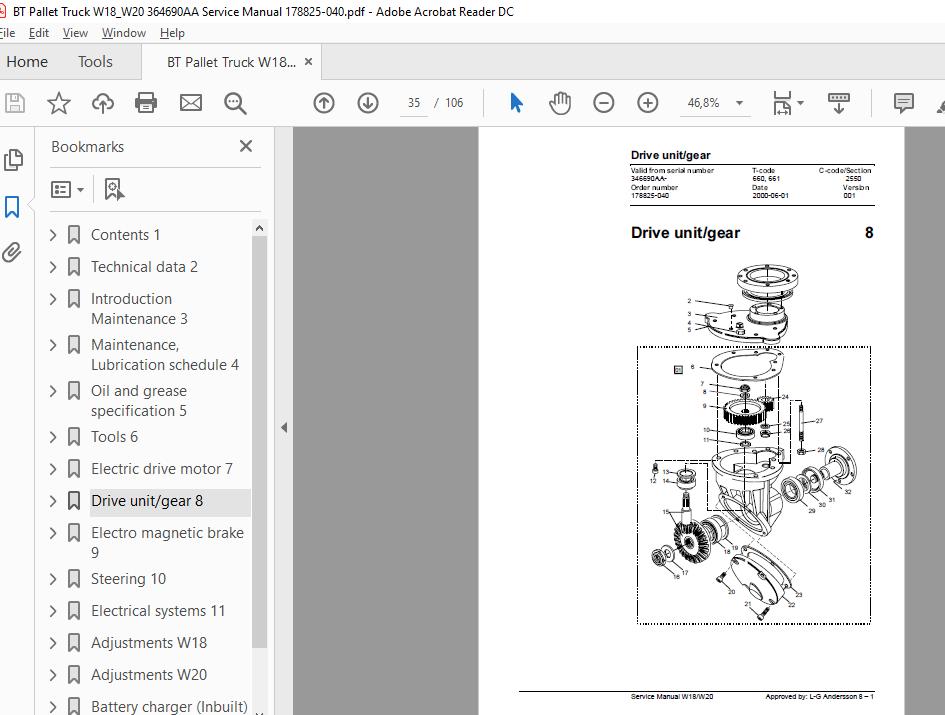Expand Electric drive motor 7 bookmark
945x715 pixels.
(53, 468)
